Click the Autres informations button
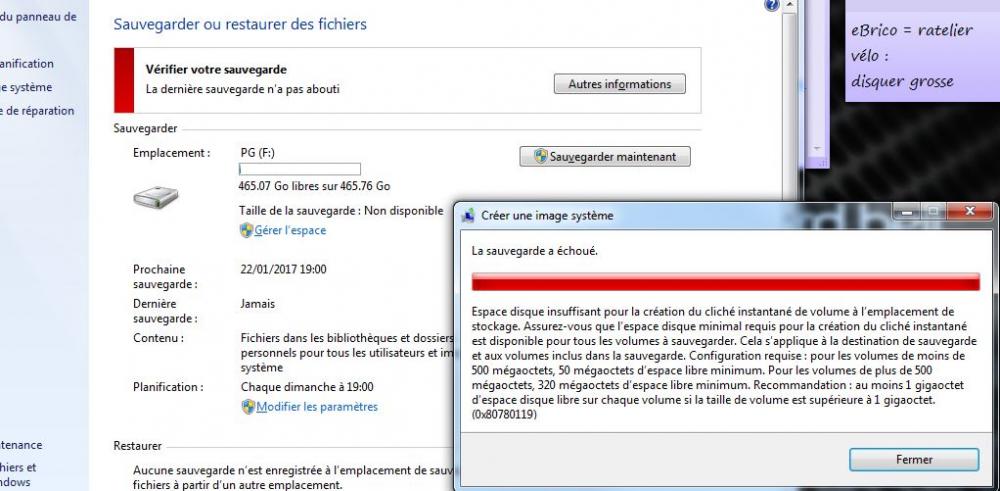This screenshot has width=1000, height=491. click(x=619, y=84)
